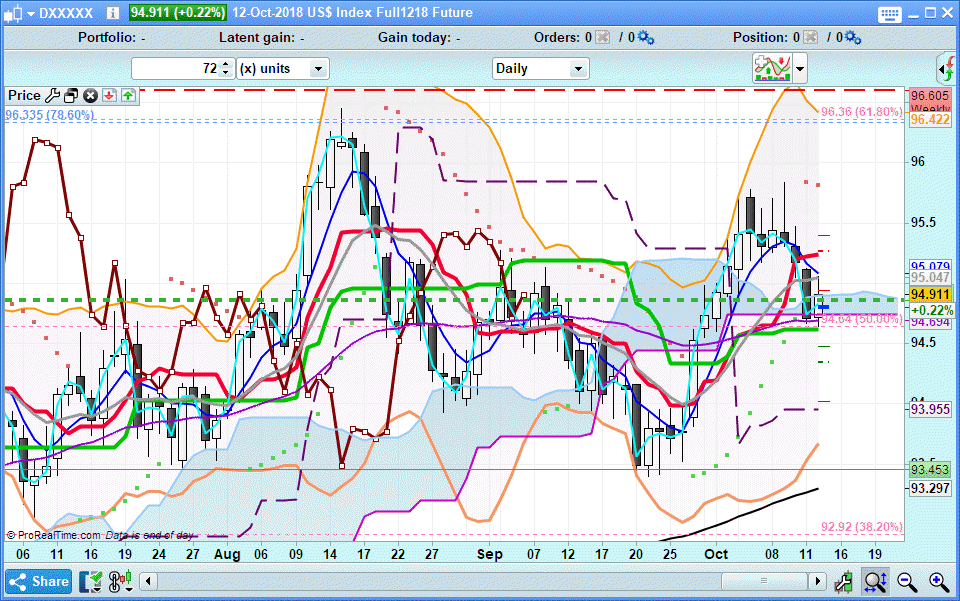Click the right scroll arrow of timeline
This screenshot has height=601, width=960.
(x=817, y=581)
